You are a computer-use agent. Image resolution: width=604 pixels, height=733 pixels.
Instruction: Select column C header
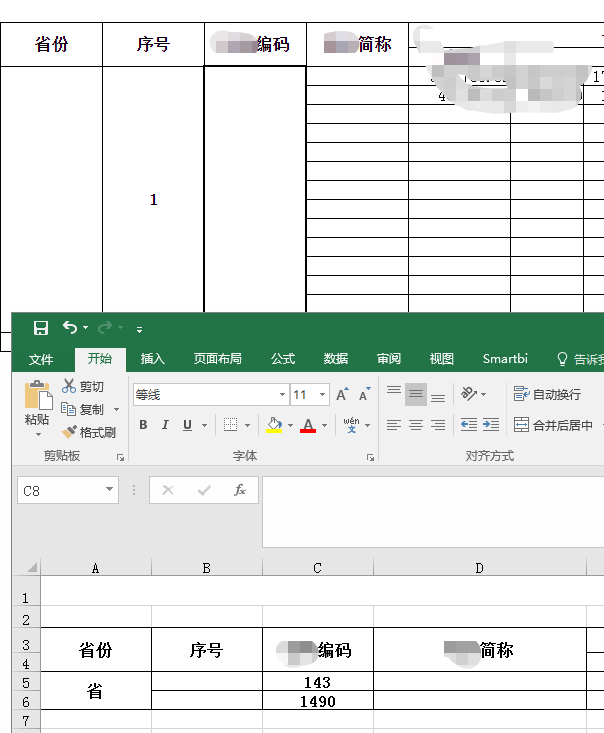point(317,568)
